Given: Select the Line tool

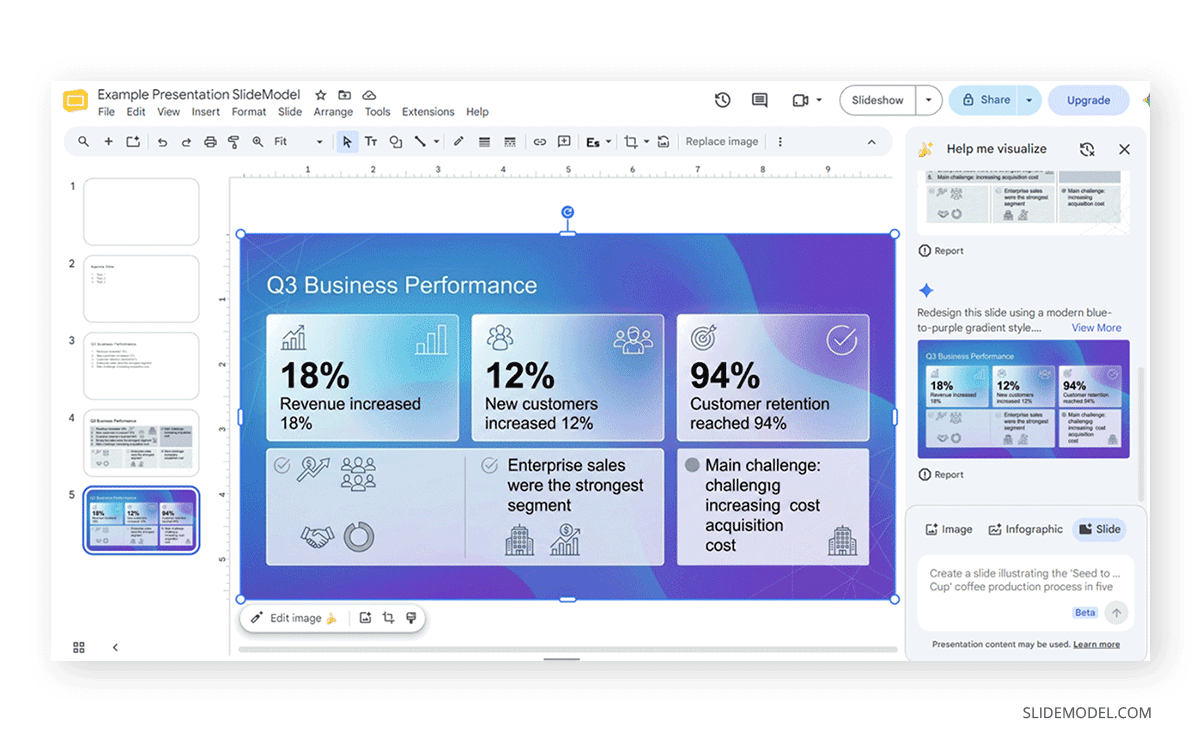Looking at the screenshot, I should [420, 142].
